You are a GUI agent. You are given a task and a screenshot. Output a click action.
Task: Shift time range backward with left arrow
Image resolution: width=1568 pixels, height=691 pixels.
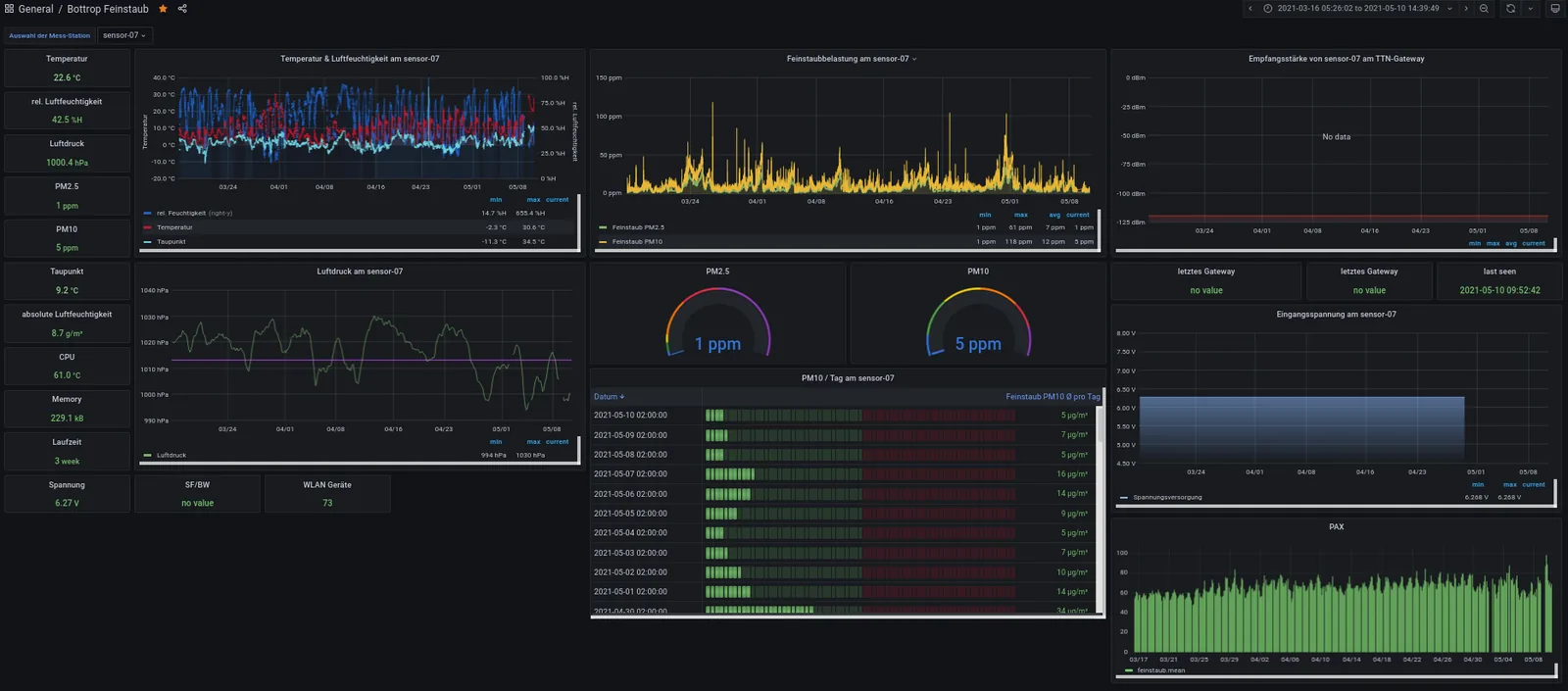pos(1250,9)
